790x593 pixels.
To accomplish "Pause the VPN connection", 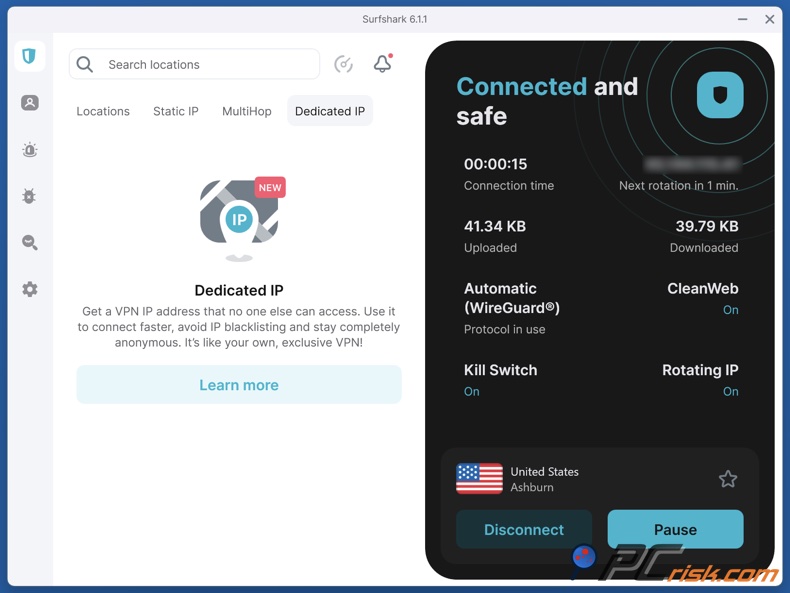I will pyautogui.click(x=675, y=529).
